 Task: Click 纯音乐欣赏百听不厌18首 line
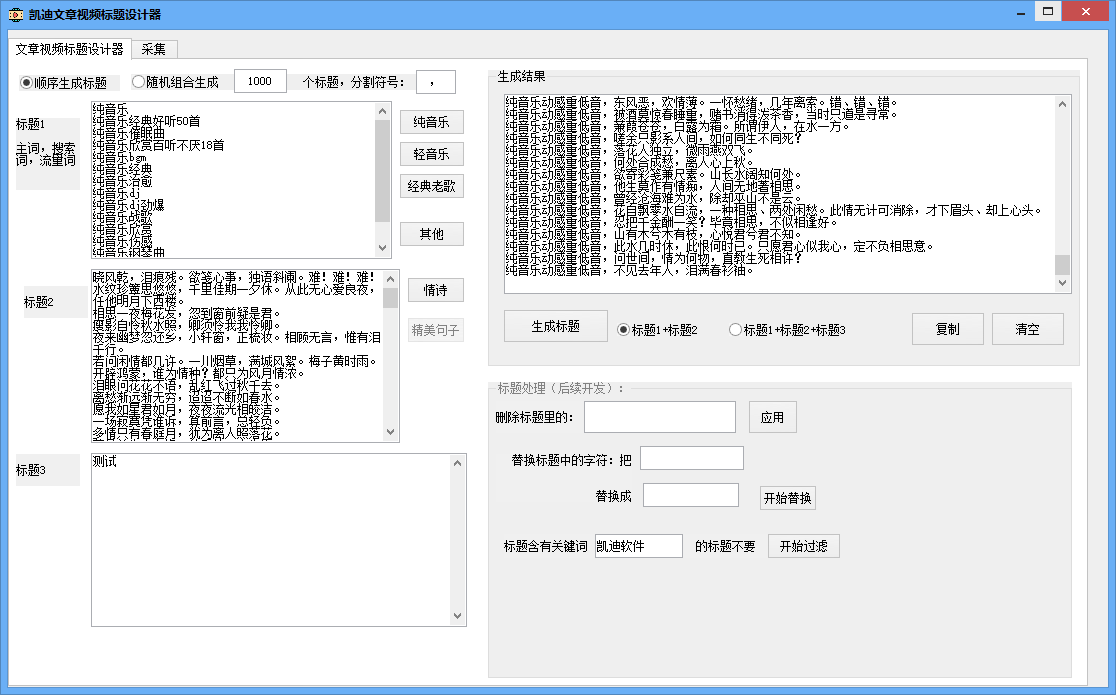pyautogui.click(x=159, y=146)
